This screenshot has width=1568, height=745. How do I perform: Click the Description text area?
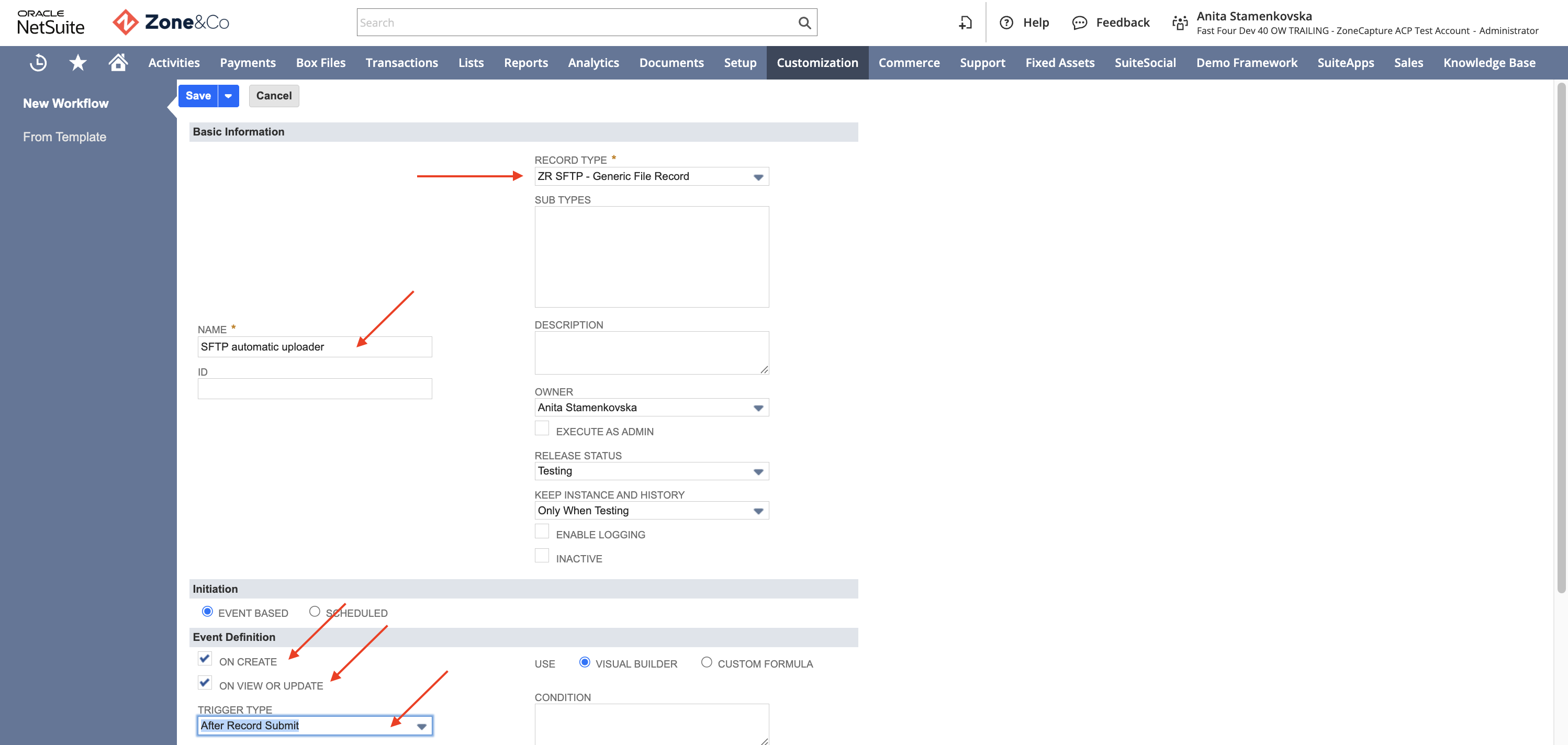coord(651,353)
